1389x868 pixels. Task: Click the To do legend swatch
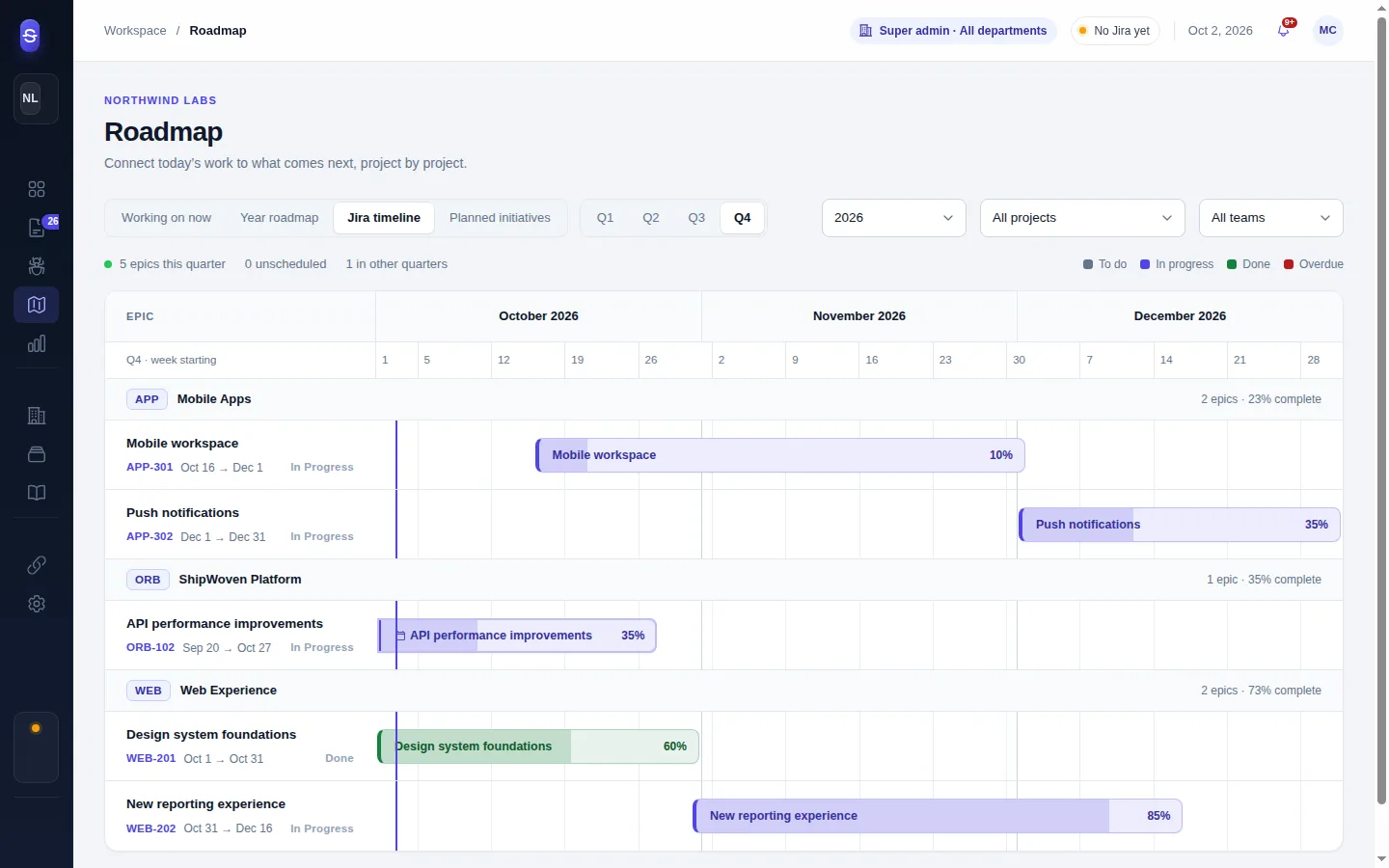tap(1088, 264)
